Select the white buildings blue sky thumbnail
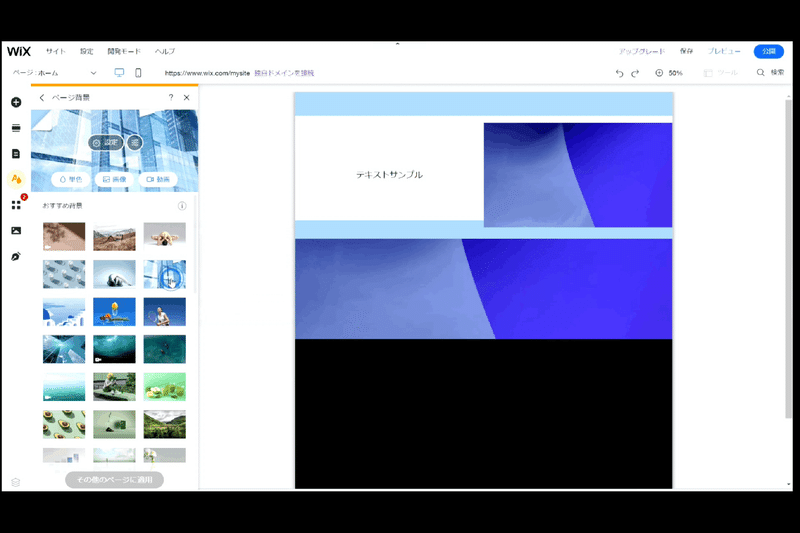This screenshot has height=533, width=800. click(64, 312)
